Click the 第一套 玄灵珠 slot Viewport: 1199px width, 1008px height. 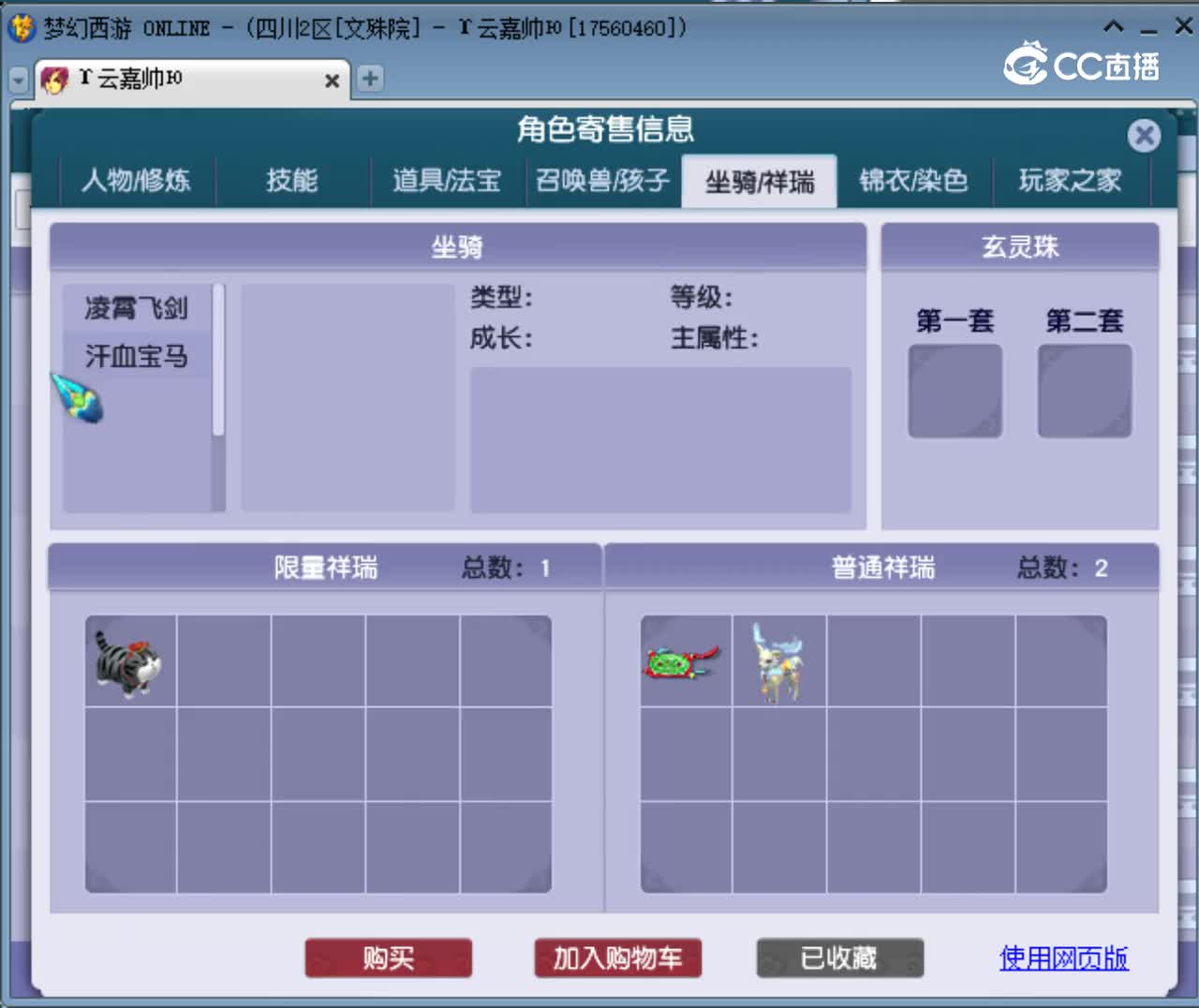pyautogui.click(x=955, y=391)
